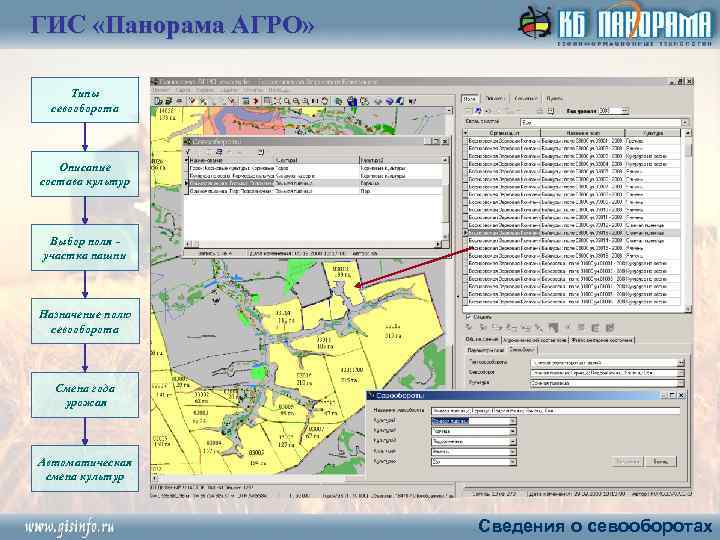
Task: Click the zoom-out magnifier in the map toolbar
Action: pos(305,101)
